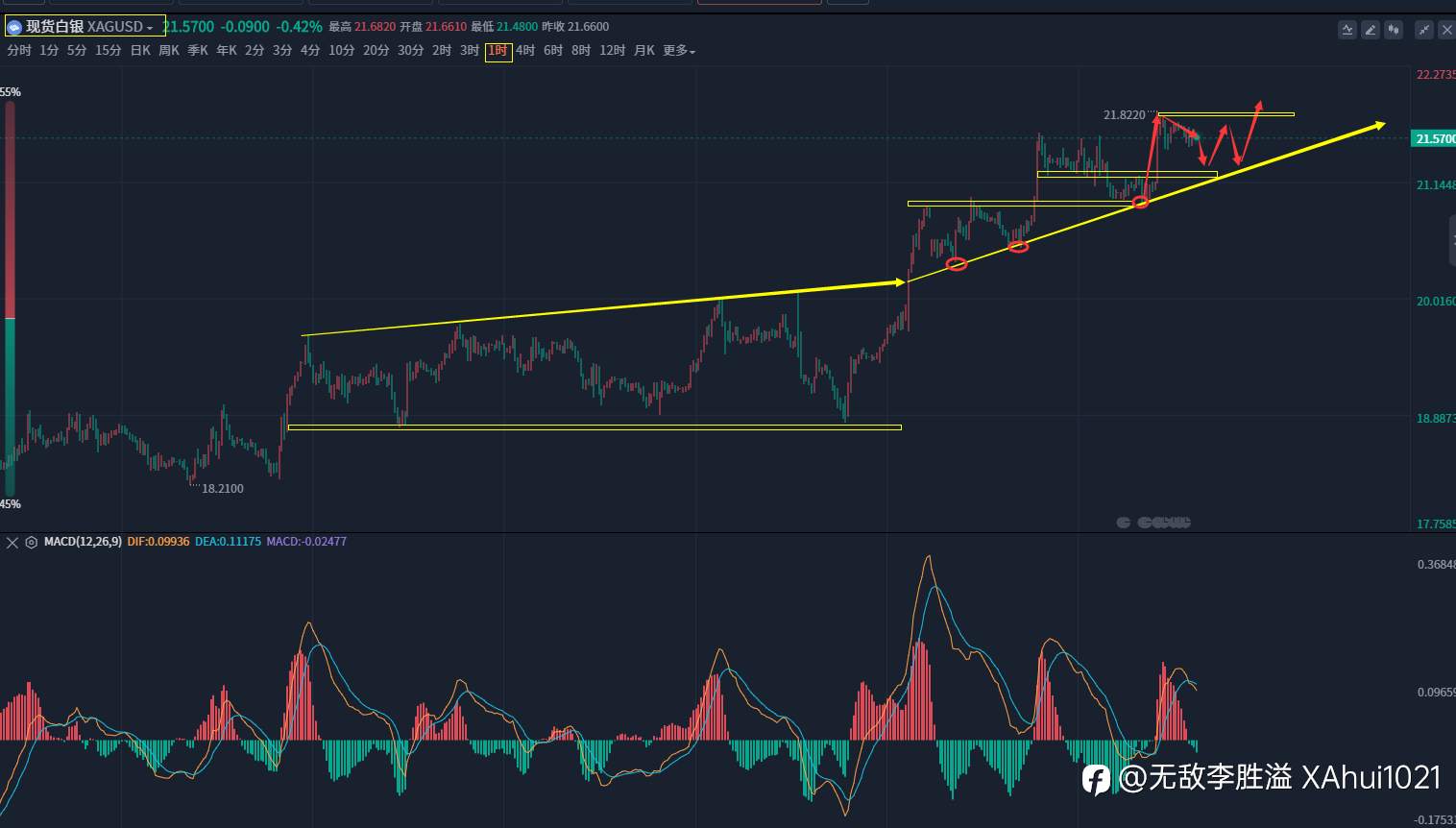
Task: Open the candlestick chart style icon
Action: [1394, 30]
